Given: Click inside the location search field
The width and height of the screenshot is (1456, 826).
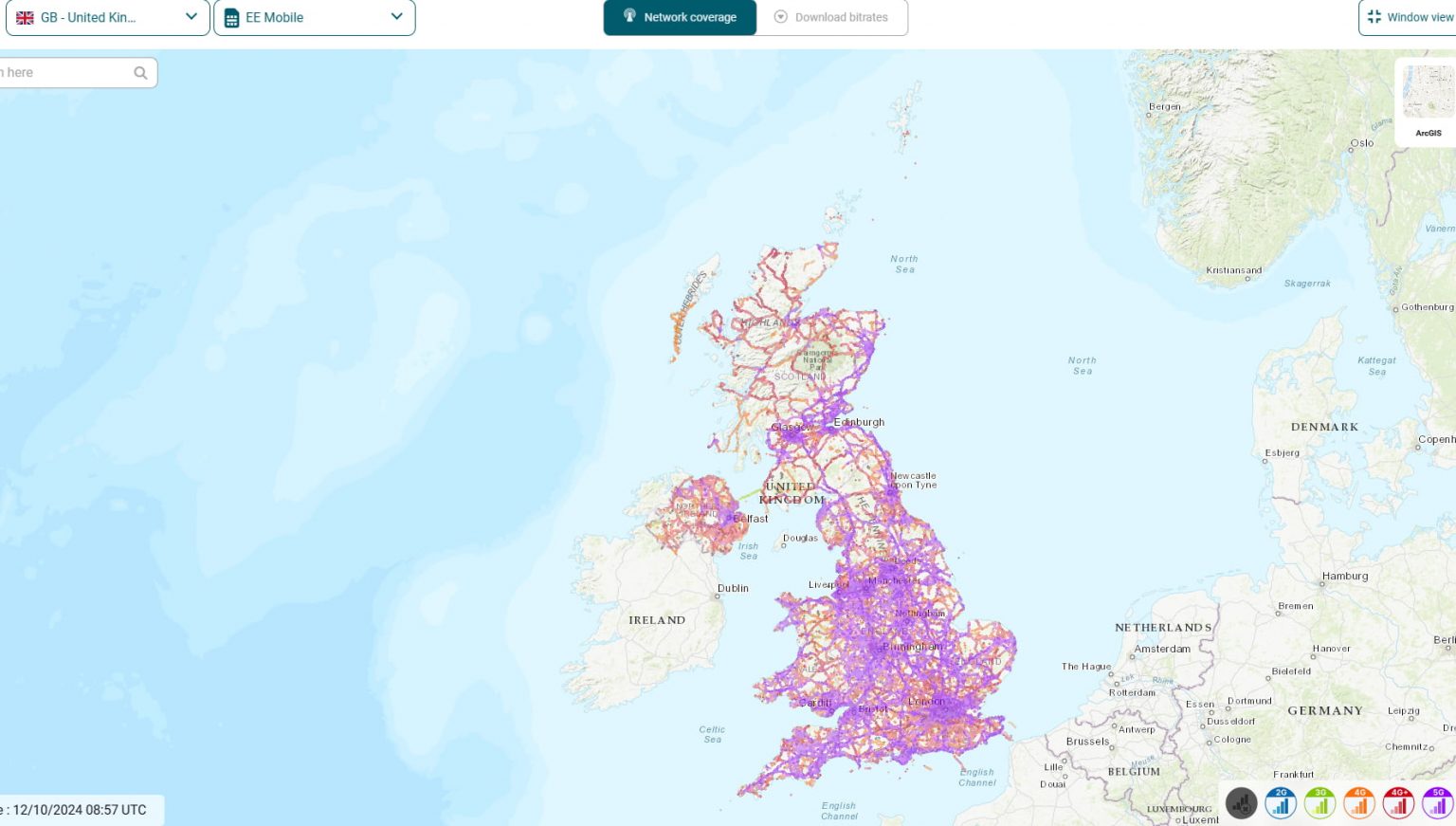Looking at the screenshot, I should click(x=62, y=73).
